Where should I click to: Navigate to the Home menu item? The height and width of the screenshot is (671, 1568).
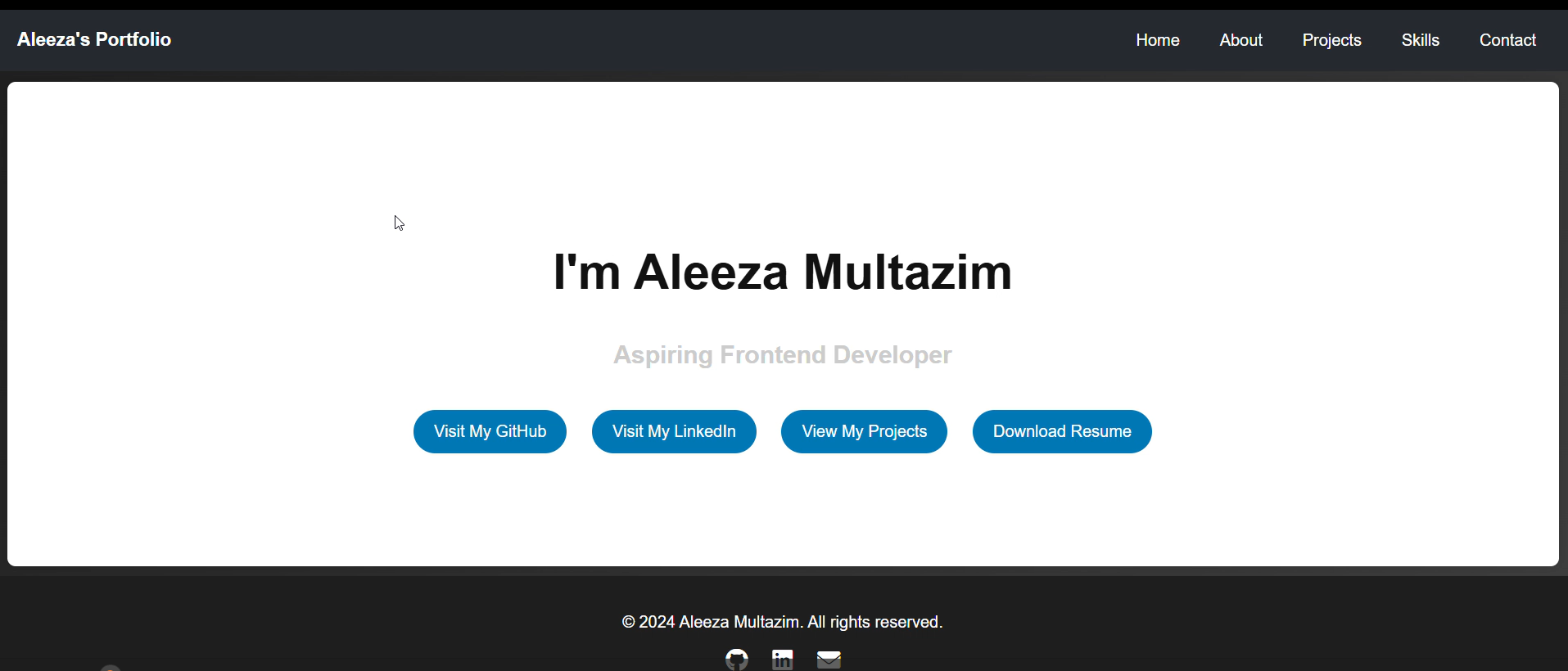click(x=1157, y=39)
